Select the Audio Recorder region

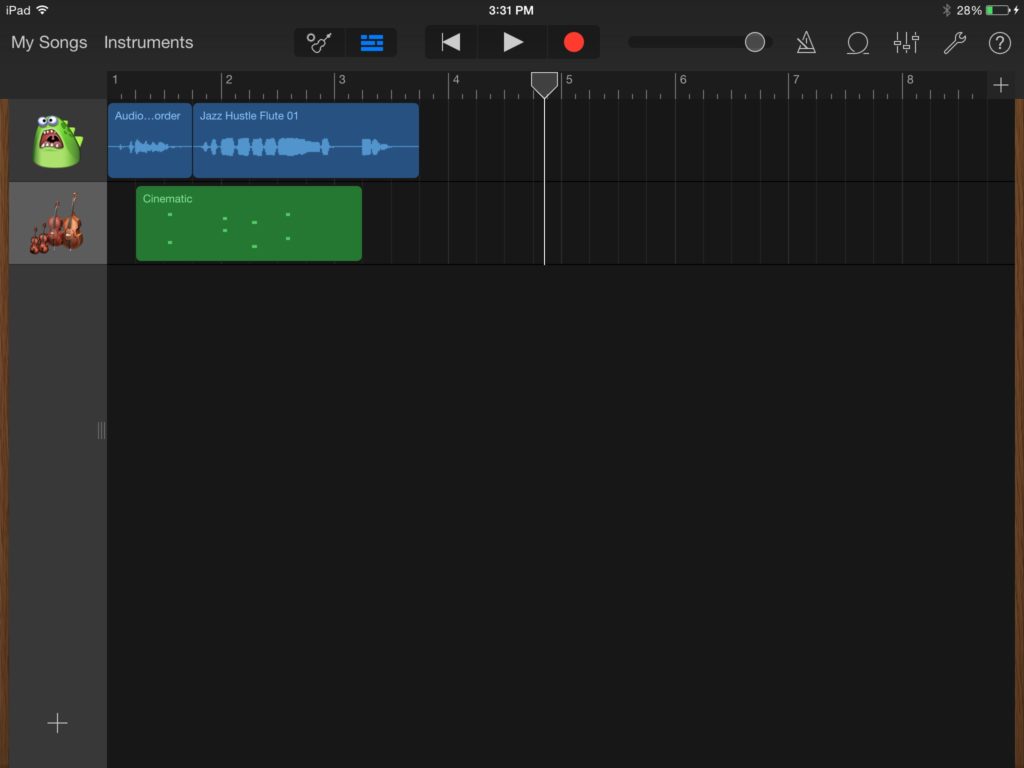[150, 140]
